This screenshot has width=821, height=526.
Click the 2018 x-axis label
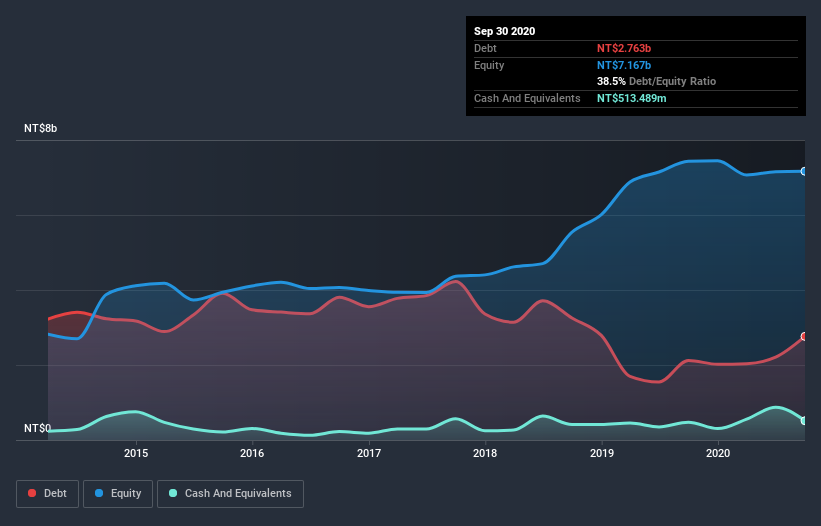point(485,453)
